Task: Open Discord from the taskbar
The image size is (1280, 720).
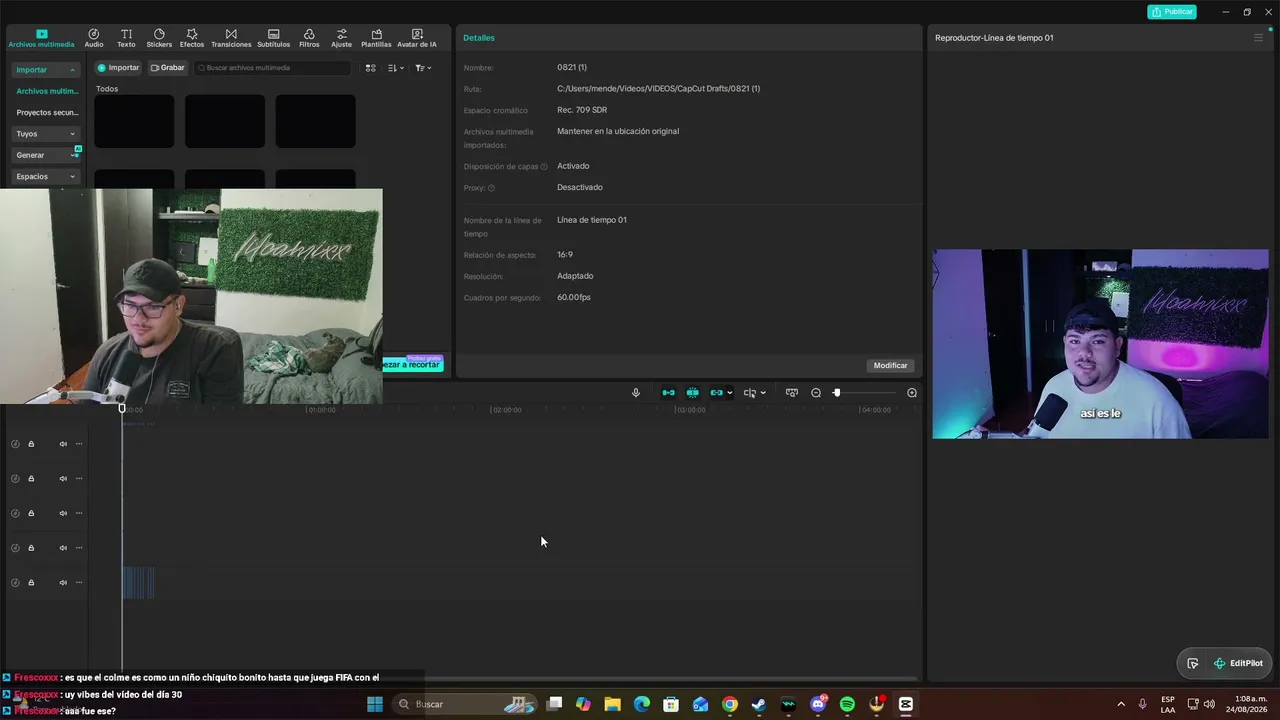Action: coord(818,704)
